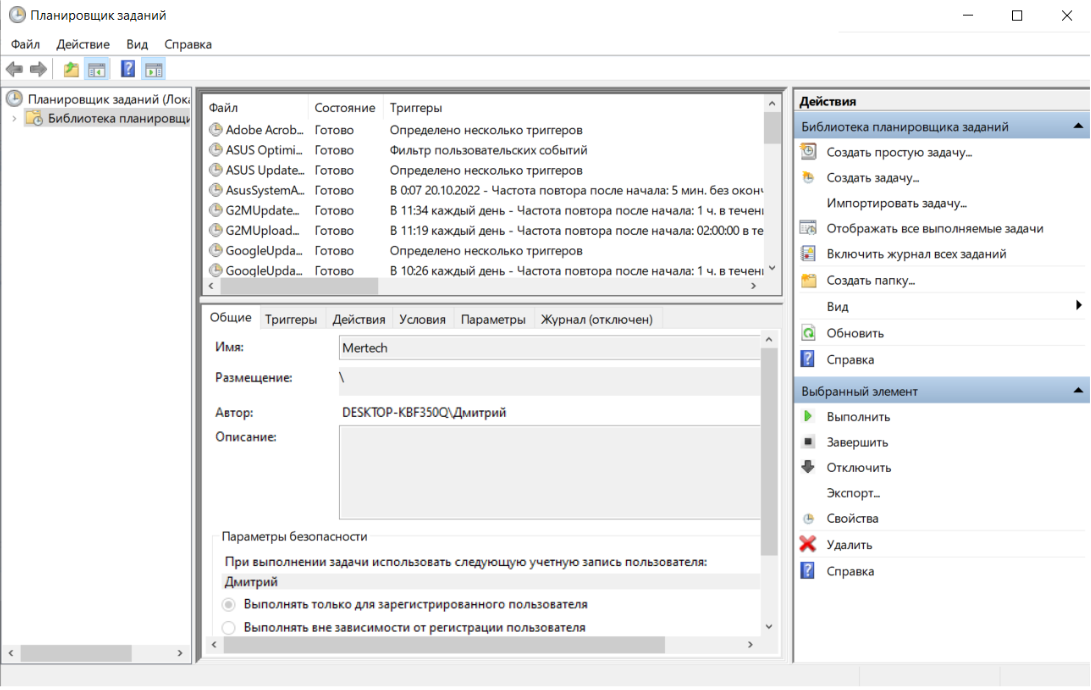This screenshot has height=690, width=1091.
Task: Click the Создать простую задачу icon
Action: click(808, 152)
